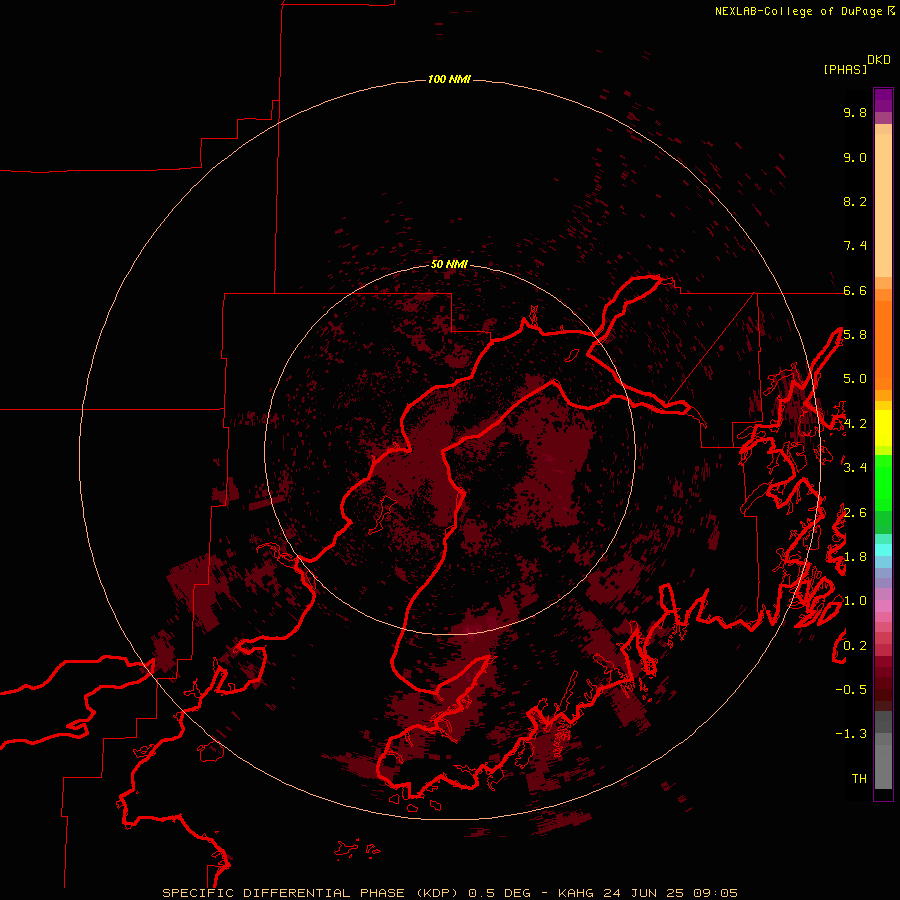Click the KAHG station ID in the caption
This screenshot has height=900, width=900.
pos(577,893)
